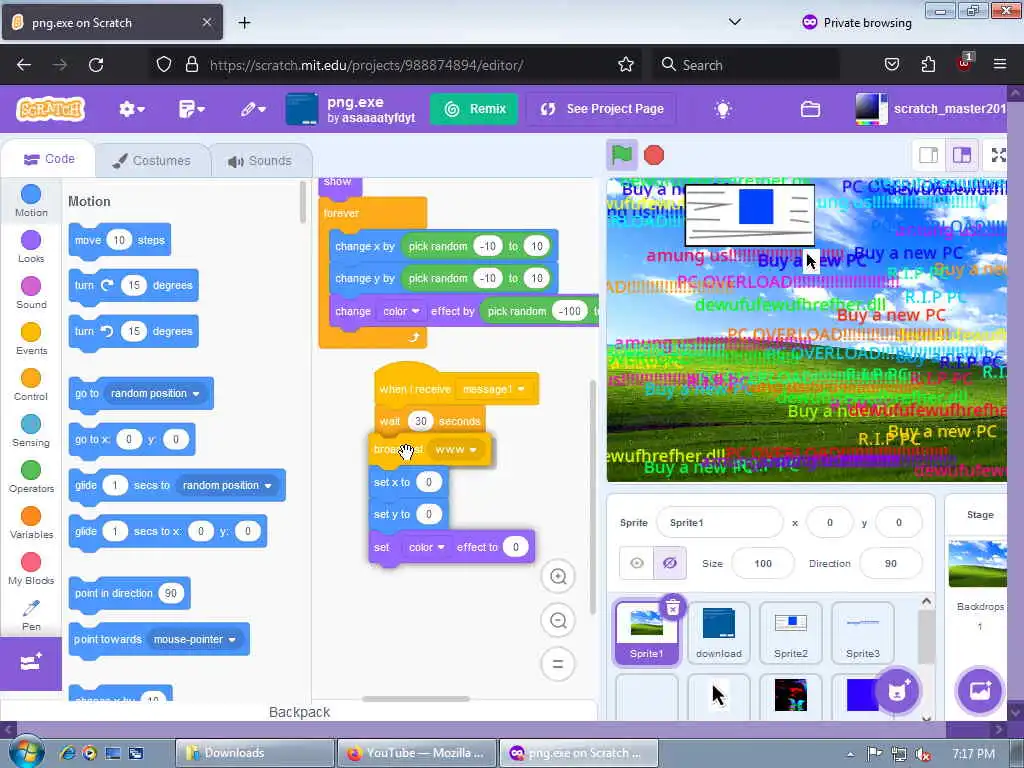Screen dimensions: 1024x768
Task: Bookmark this page with star icon
Action: tap(626, 65)
